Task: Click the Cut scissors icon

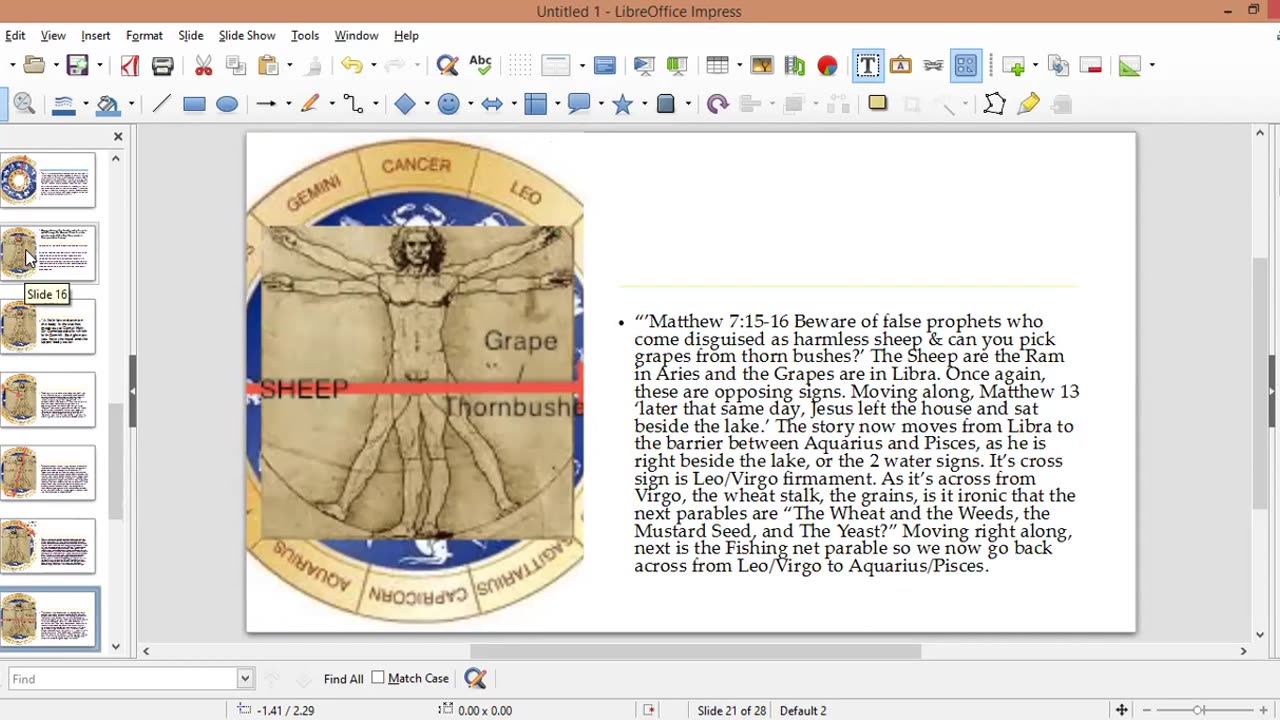Action: click(203, 66)
